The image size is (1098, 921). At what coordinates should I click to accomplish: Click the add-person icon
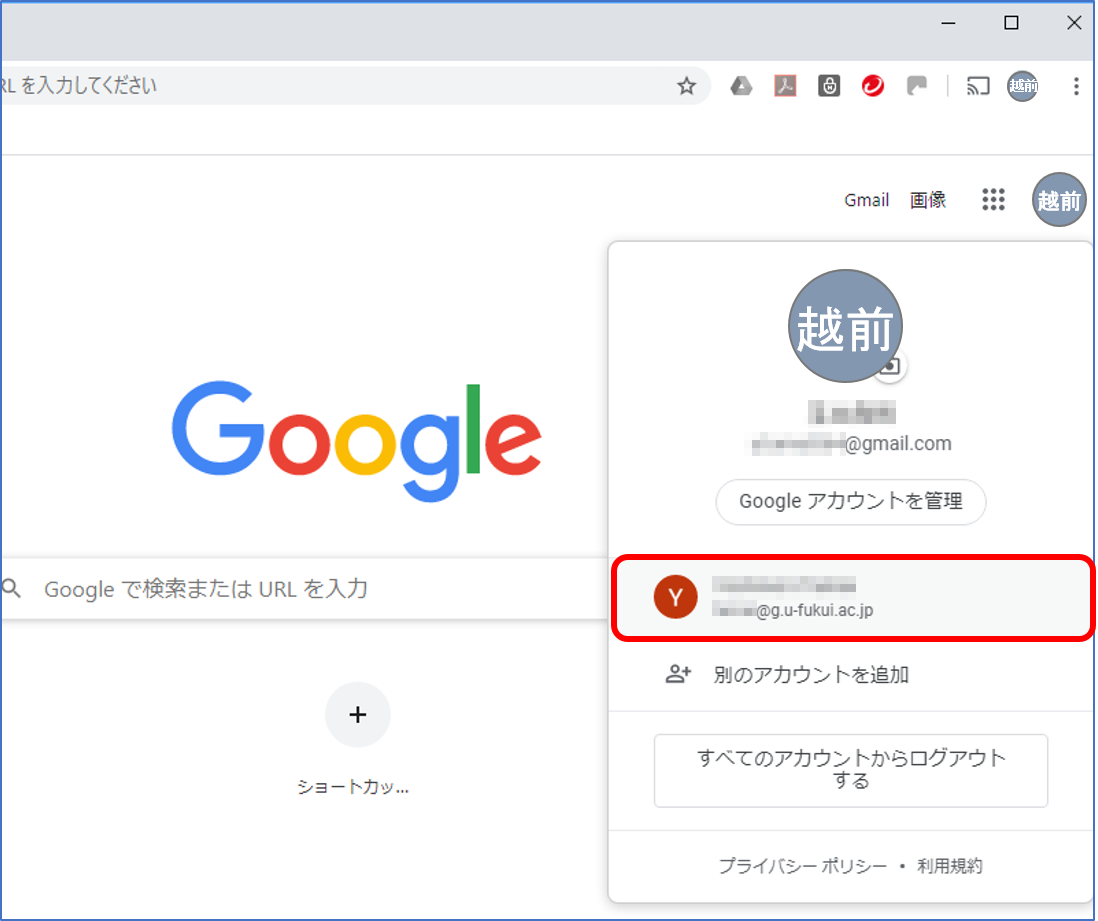tap(678, 674)
